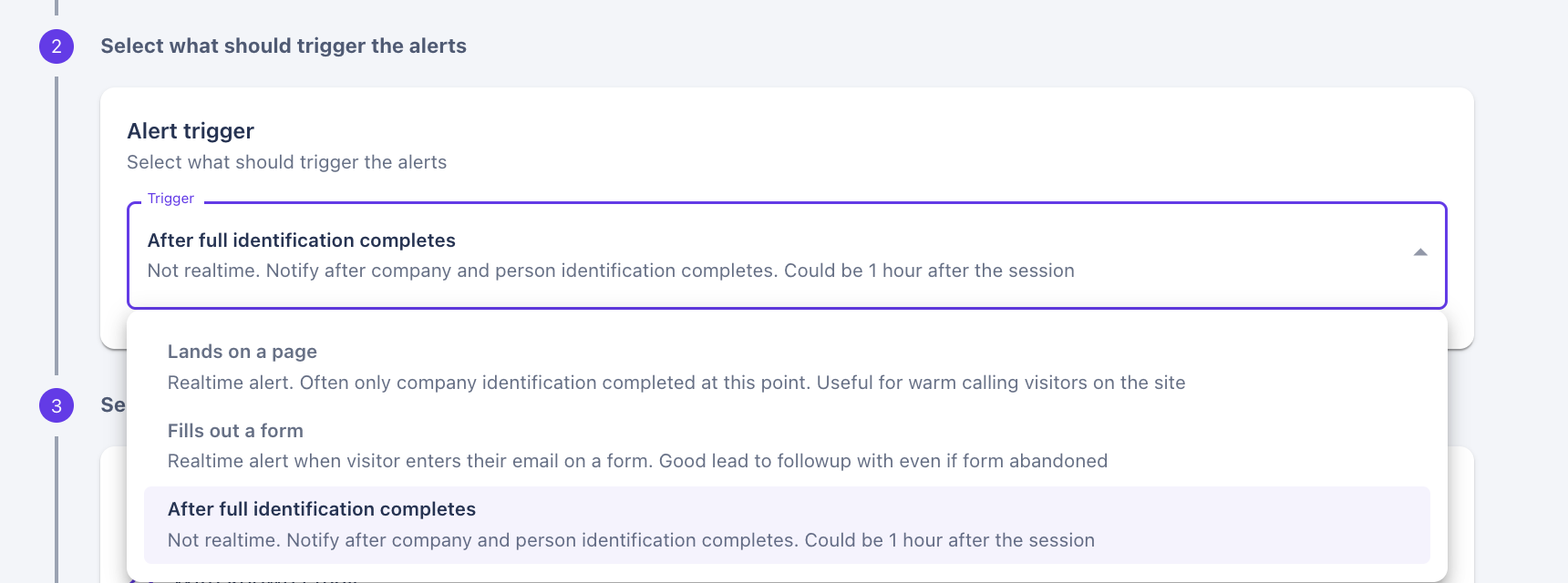Click the step 3 circle badge

(57, 405)
